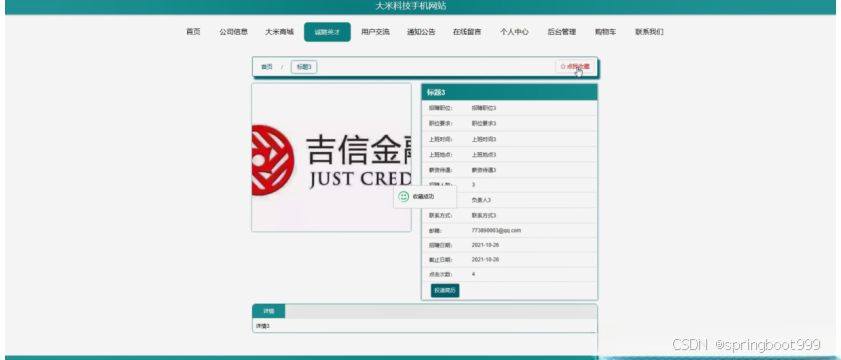Open the 首页 navigation item
This screenshot has width=841, height=360.
tap(193, 32)
